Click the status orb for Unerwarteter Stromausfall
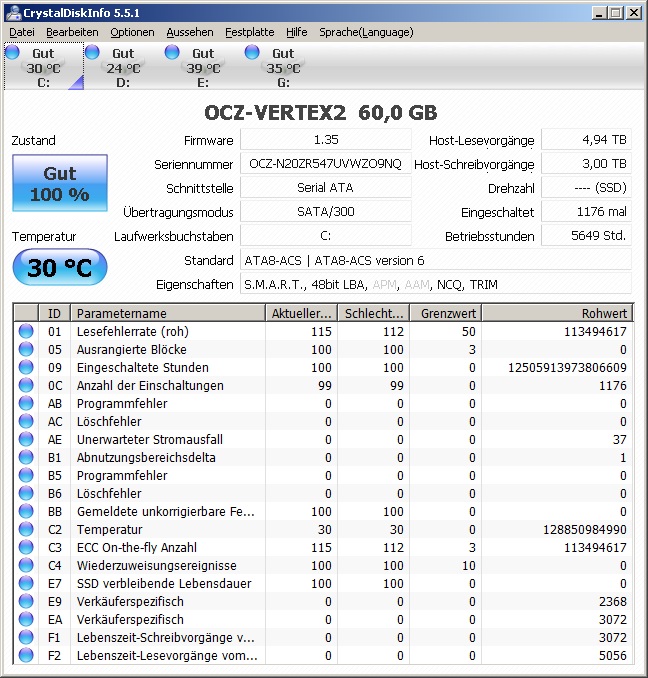Image resolution: width=648 pixels, height=678 pixels. pos(26,439)
